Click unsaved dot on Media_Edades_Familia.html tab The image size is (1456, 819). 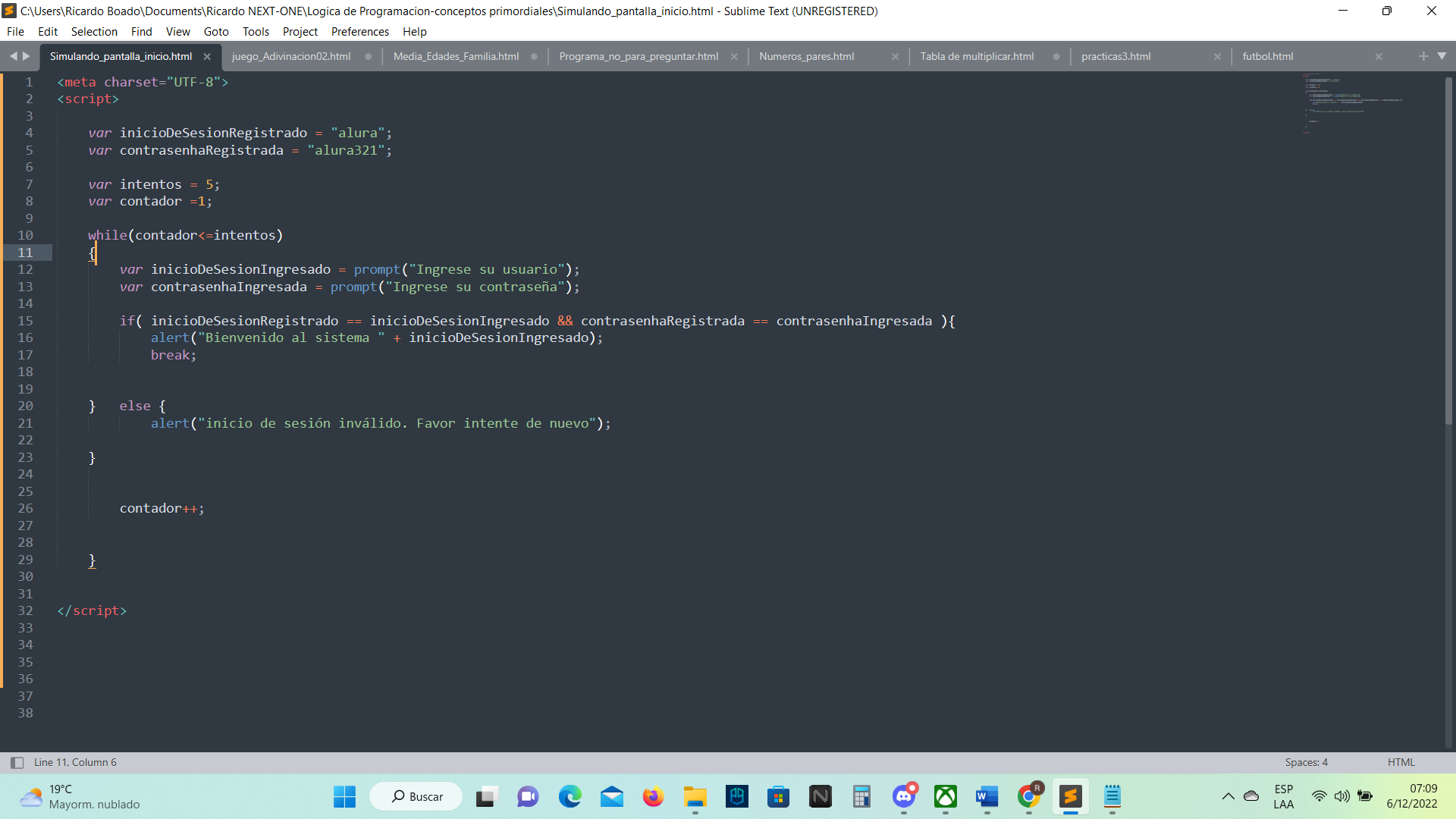(534, 57)
